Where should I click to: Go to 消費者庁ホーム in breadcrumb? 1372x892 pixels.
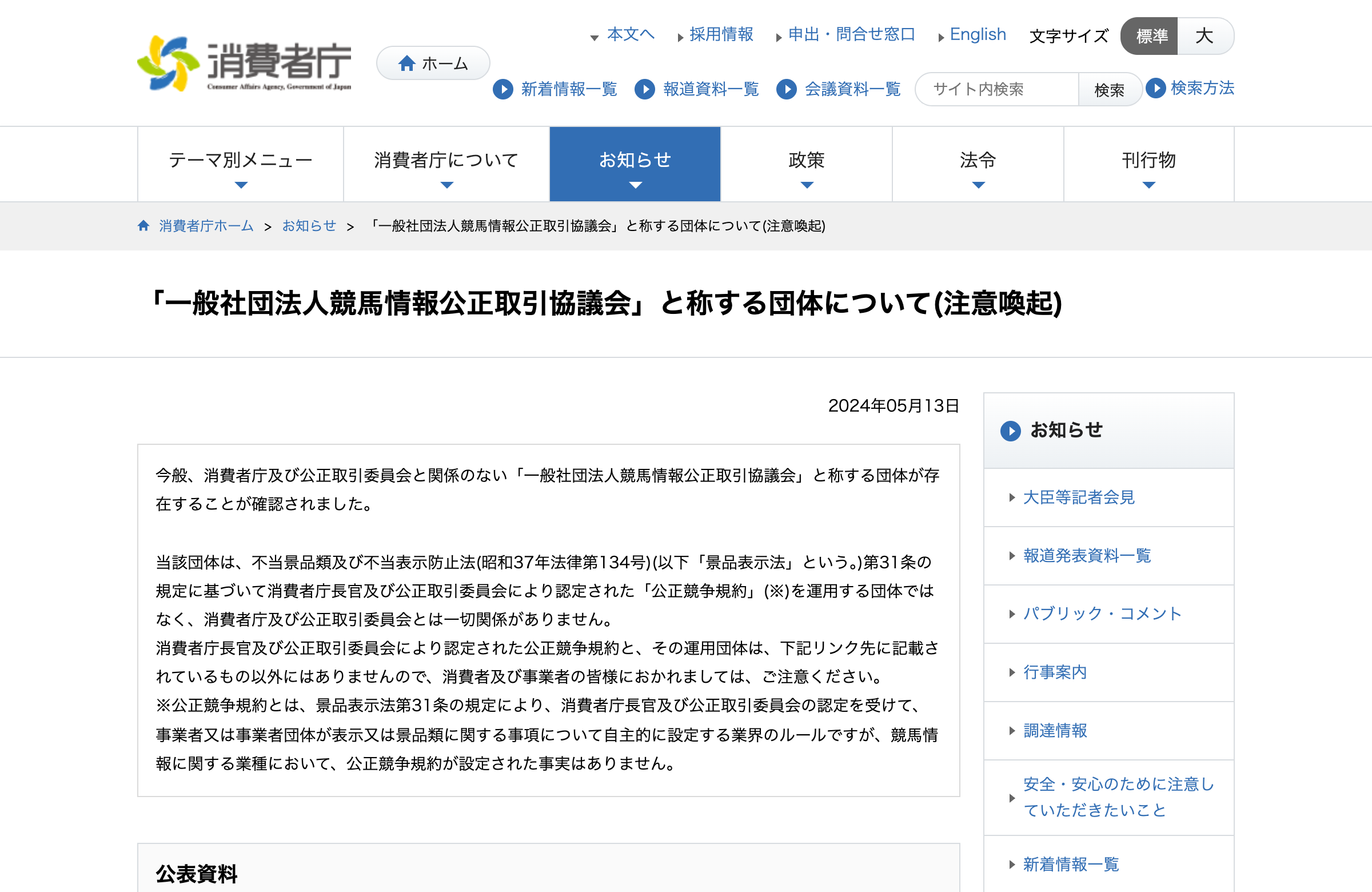(206, 225)
